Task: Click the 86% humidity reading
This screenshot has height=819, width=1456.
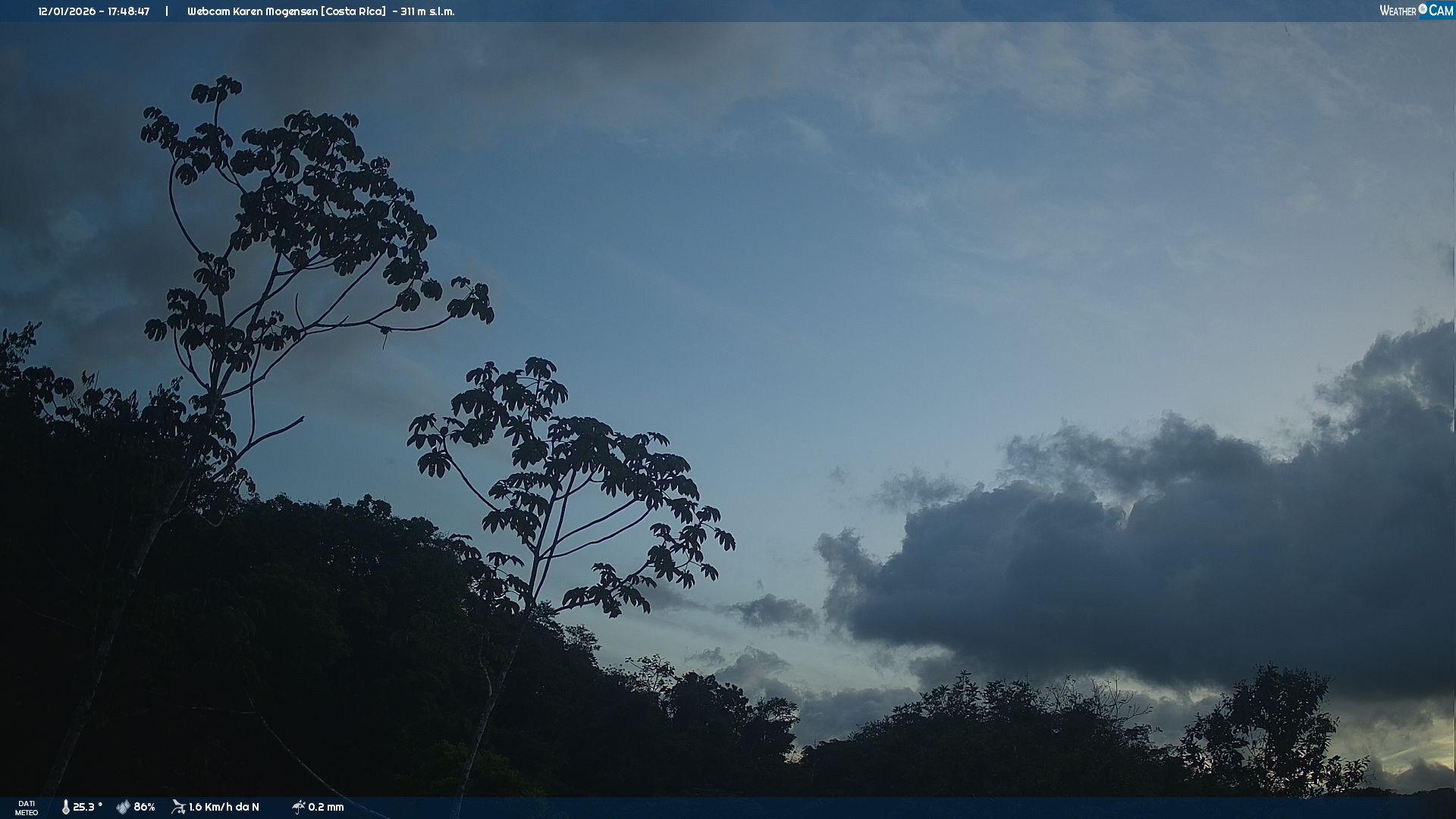Action: pyautogui.click(x=144, y=808)
